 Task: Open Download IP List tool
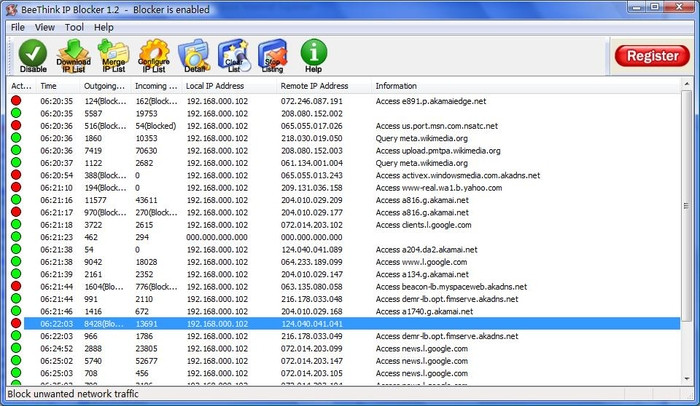coord(73,56)
